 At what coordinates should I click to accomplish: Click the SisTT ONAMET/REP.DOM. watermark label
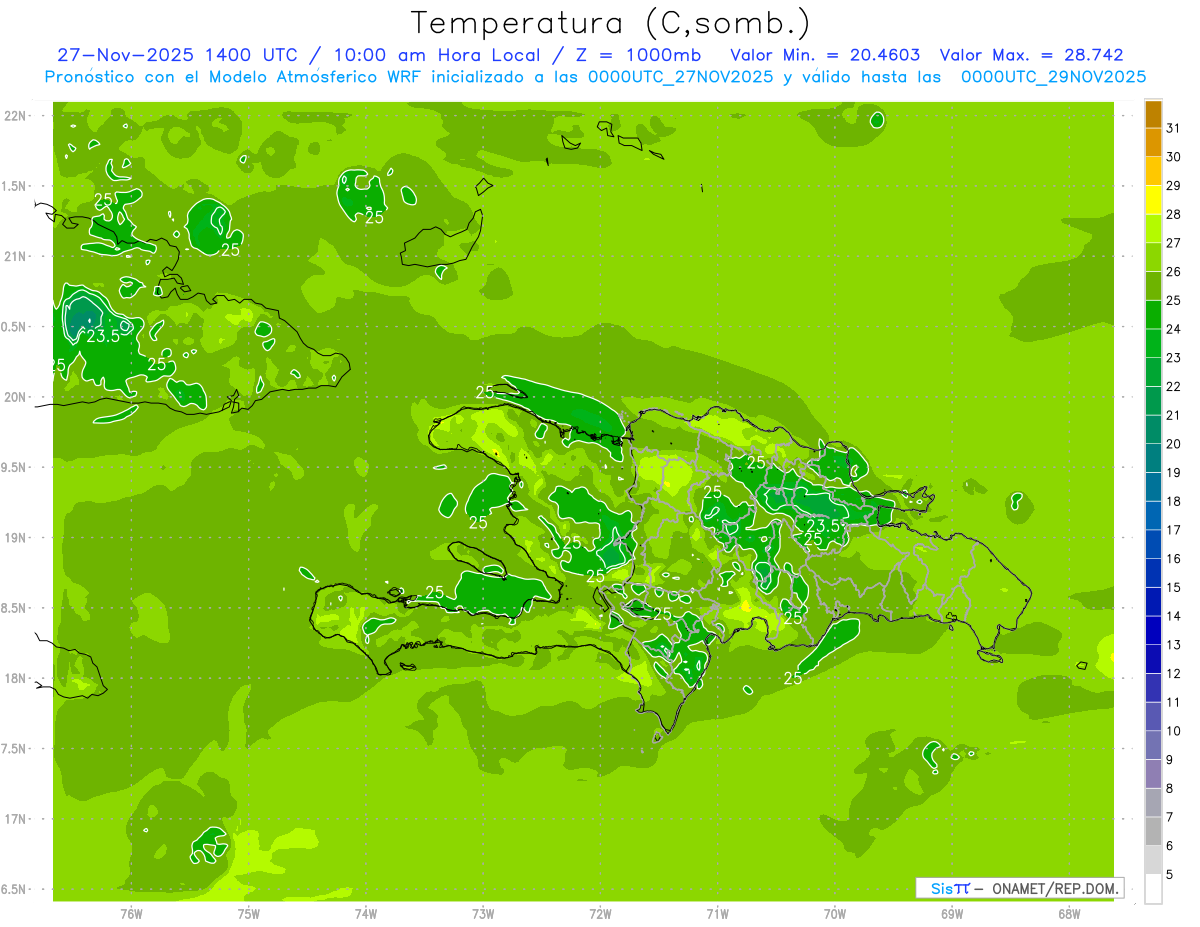click(1019, 888)
